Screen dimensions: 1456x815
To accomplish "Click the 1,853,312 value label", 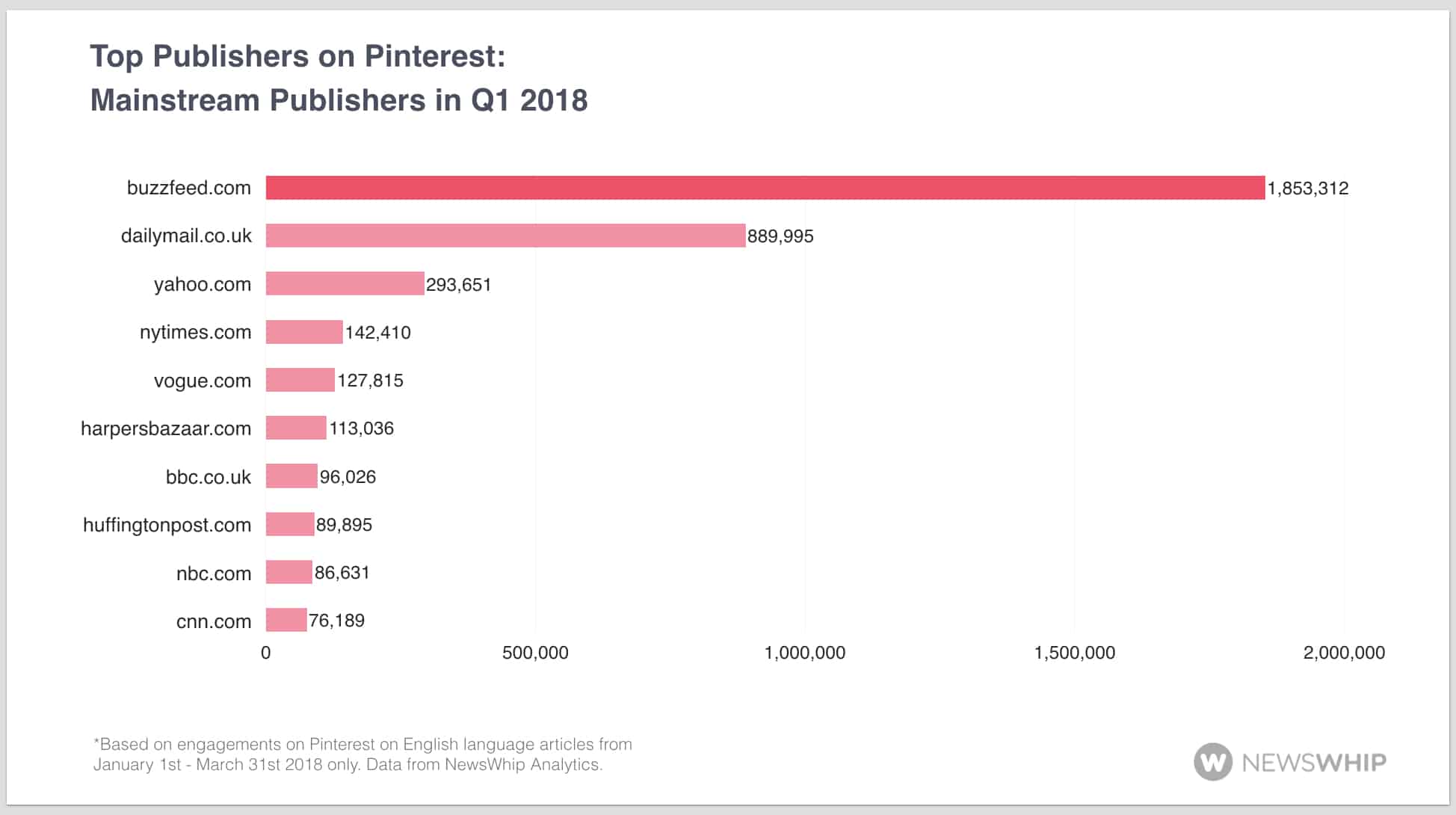I will tap(1307, 188).
